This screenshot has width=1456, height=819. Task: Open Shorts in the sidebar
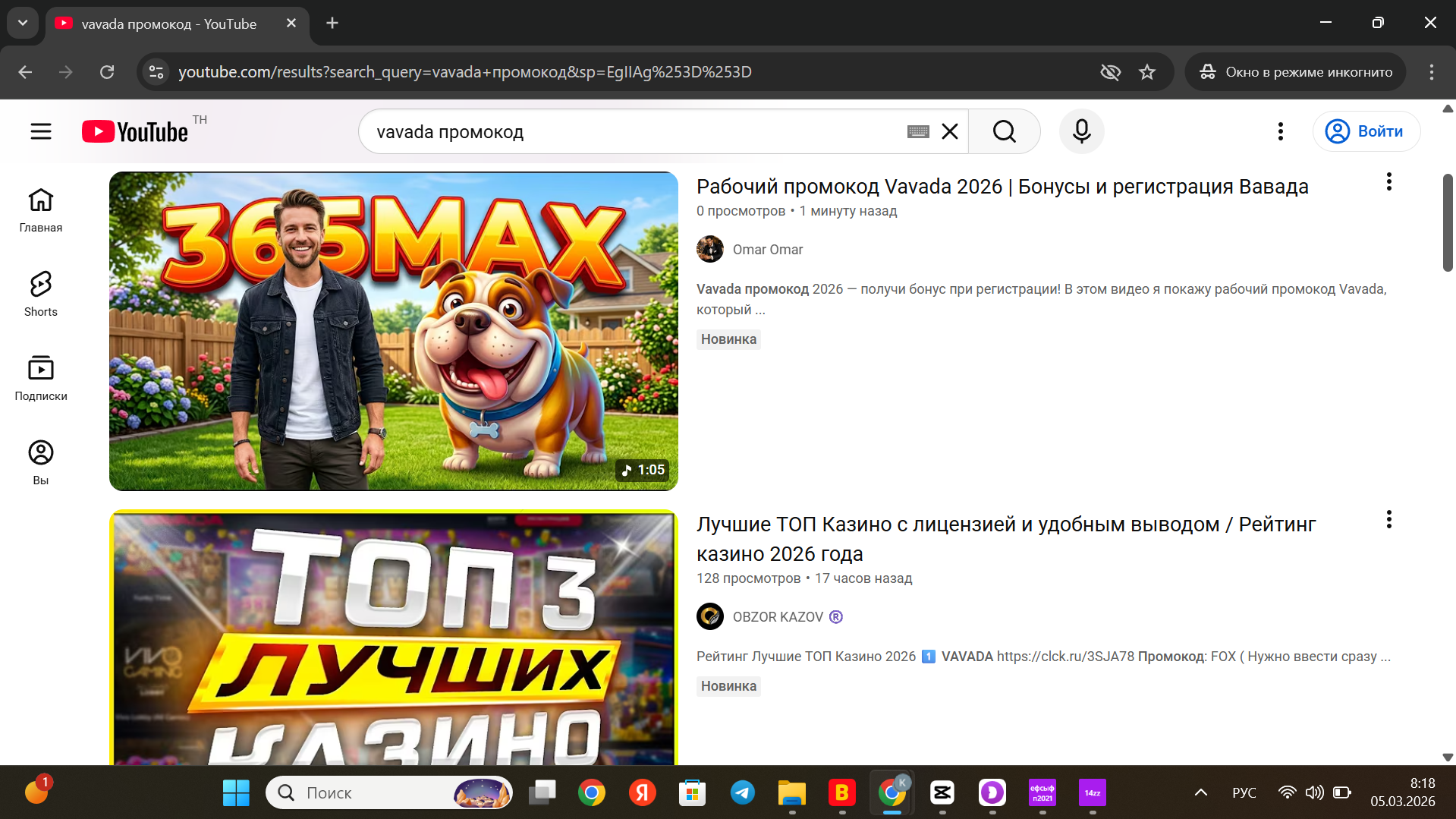click(41, 295)
